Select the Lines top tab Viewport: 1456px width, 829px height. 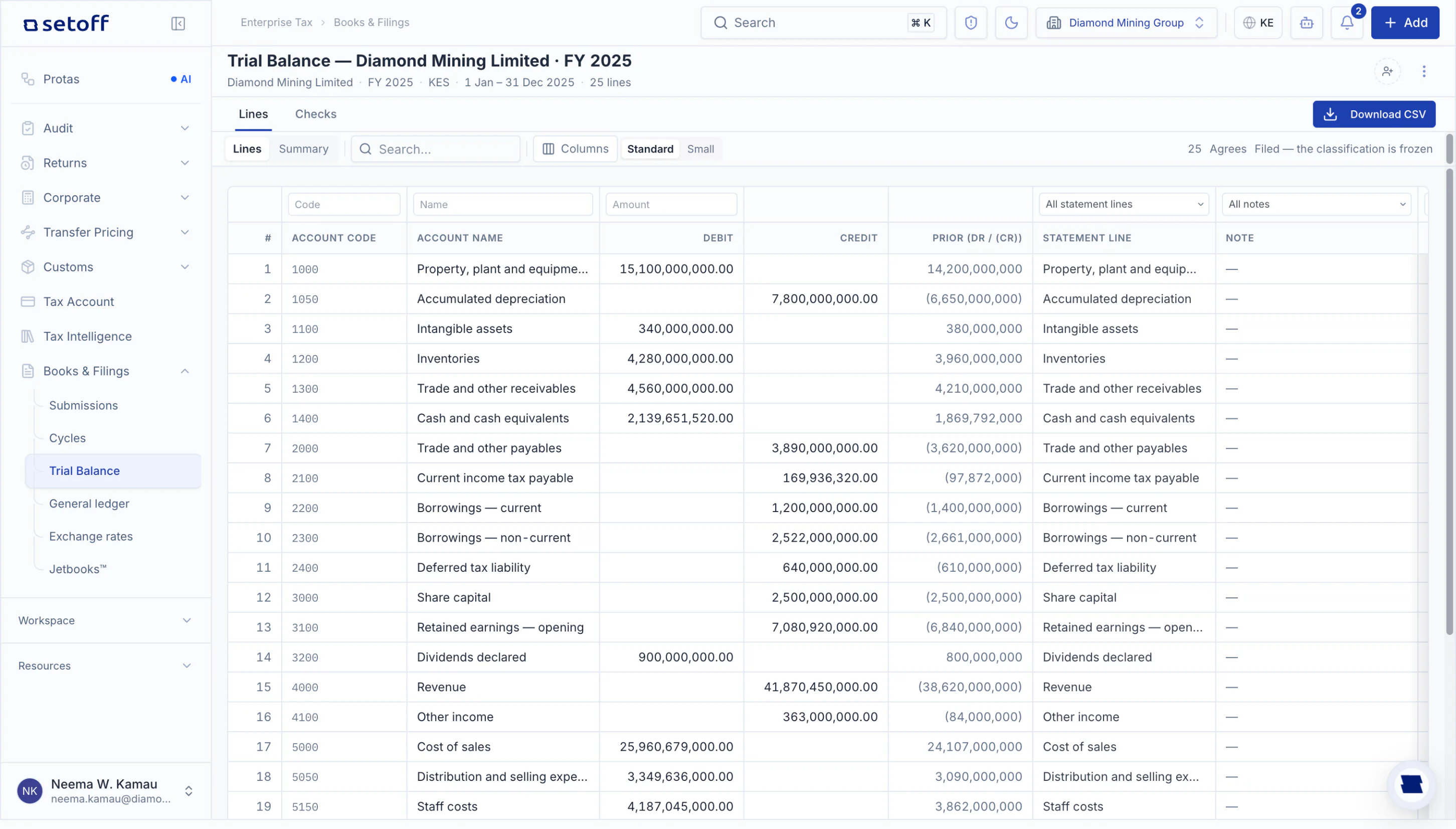point(253,114)
